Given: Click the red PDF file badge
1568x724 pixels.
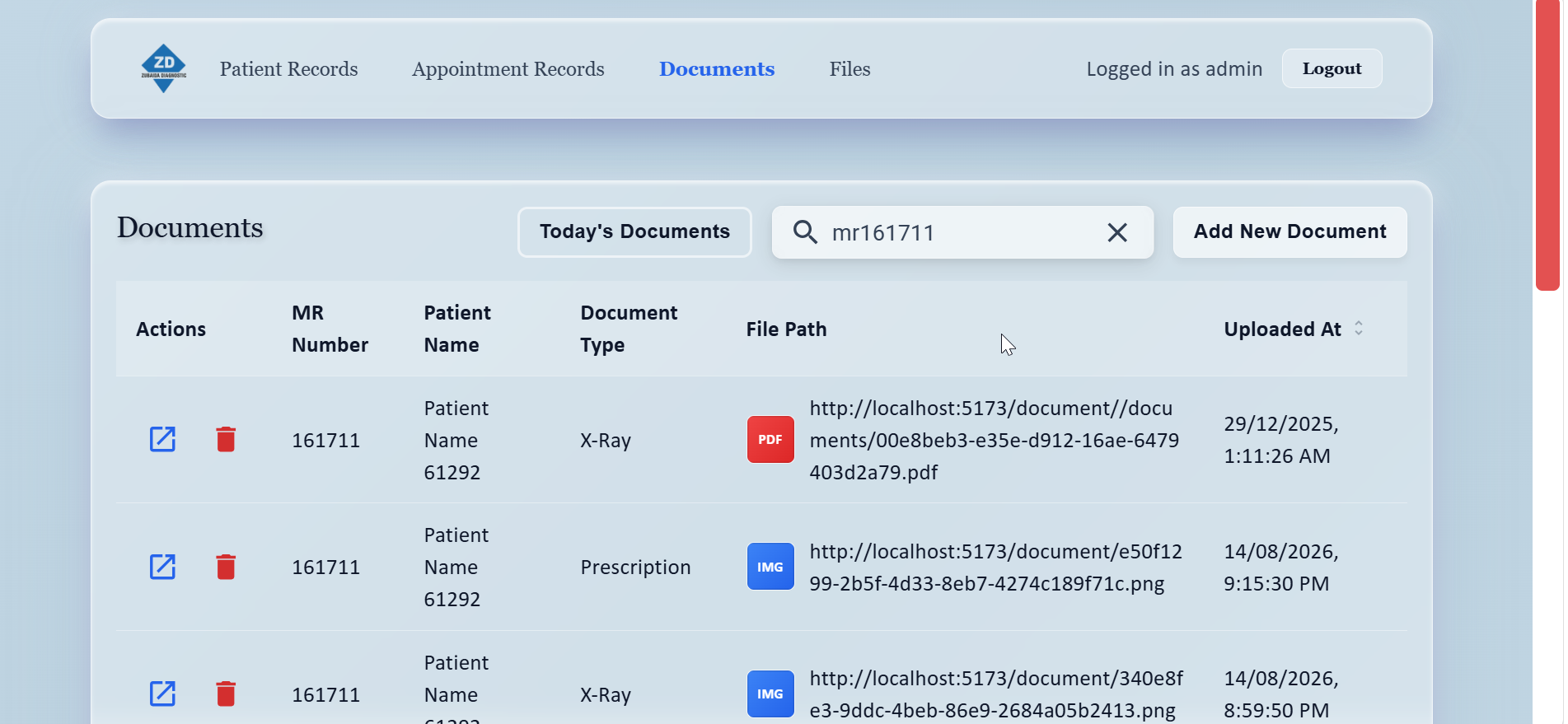Looking at the screenshot, I should pos(770,440).
